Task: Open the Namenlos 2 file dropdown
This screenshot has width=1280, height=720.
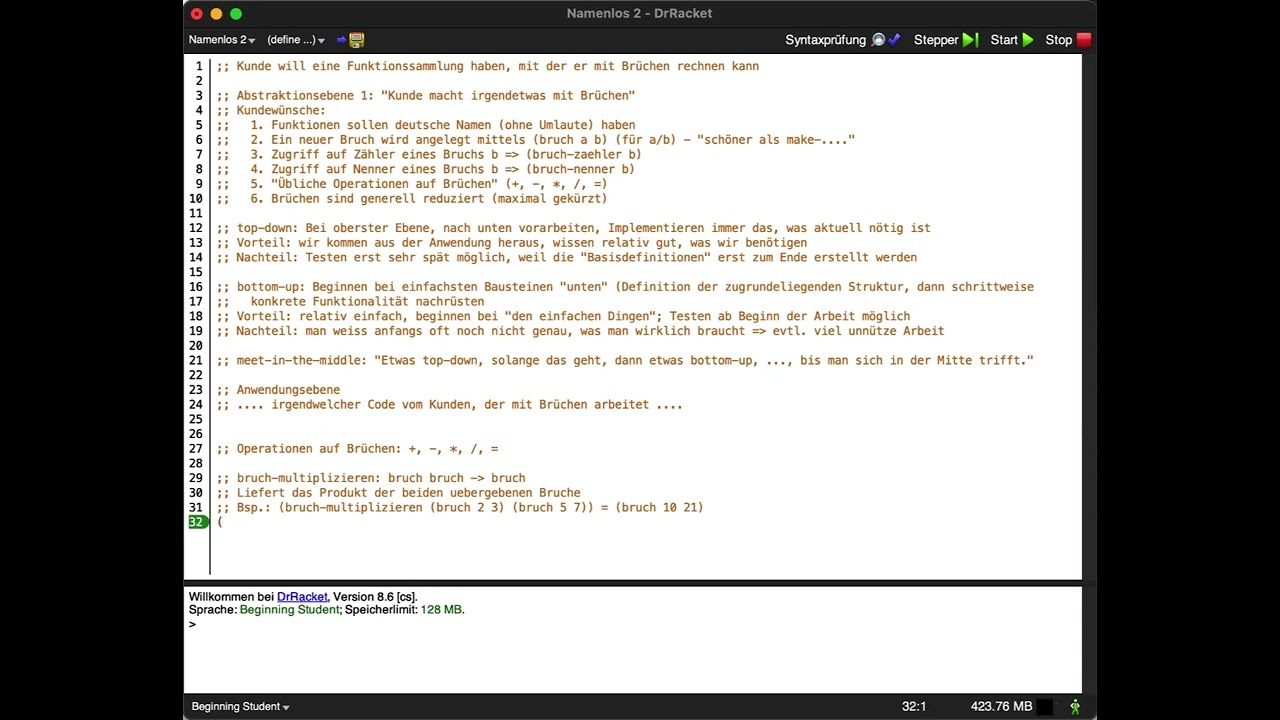Action: tap(222, 40)
